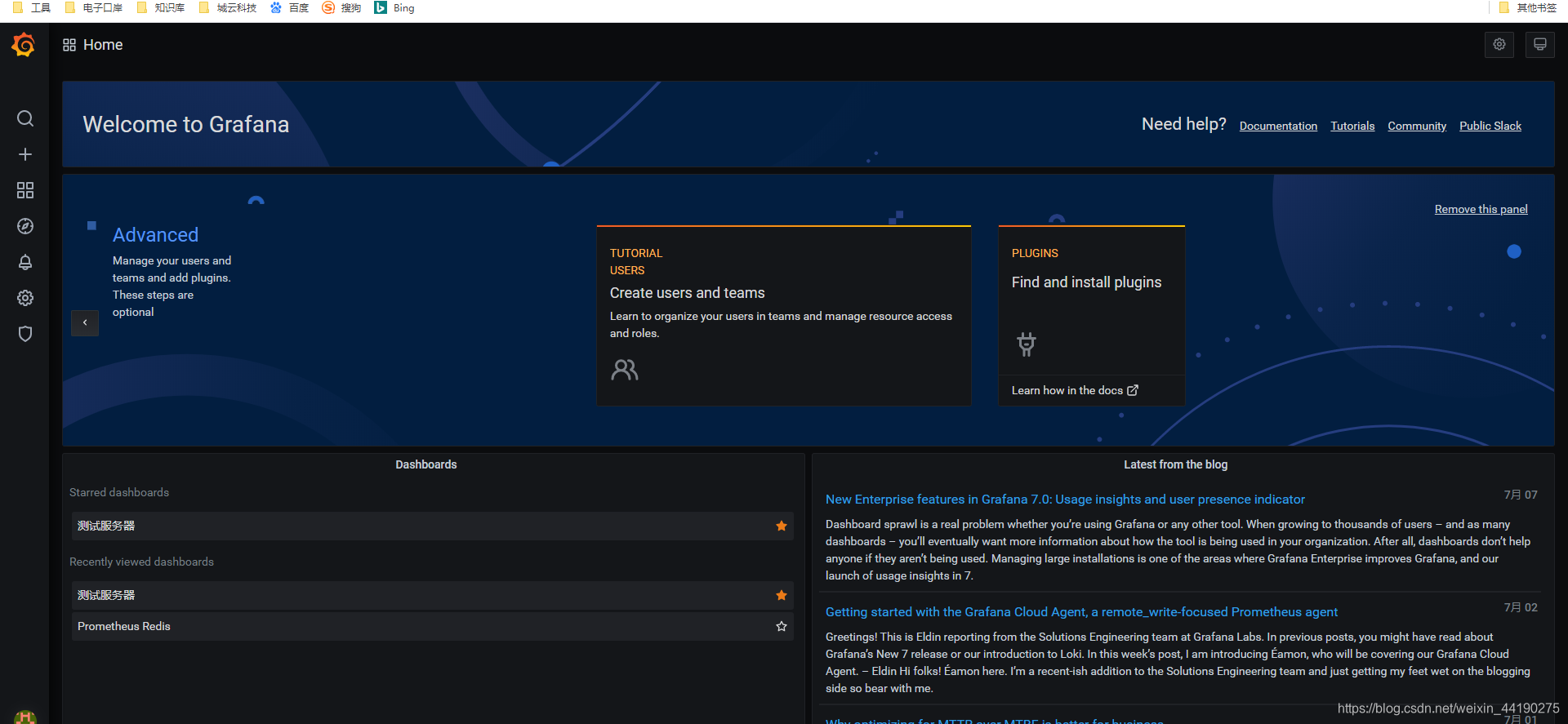
Task: Open the 其他书签 folder
Action: [1528, 8]
